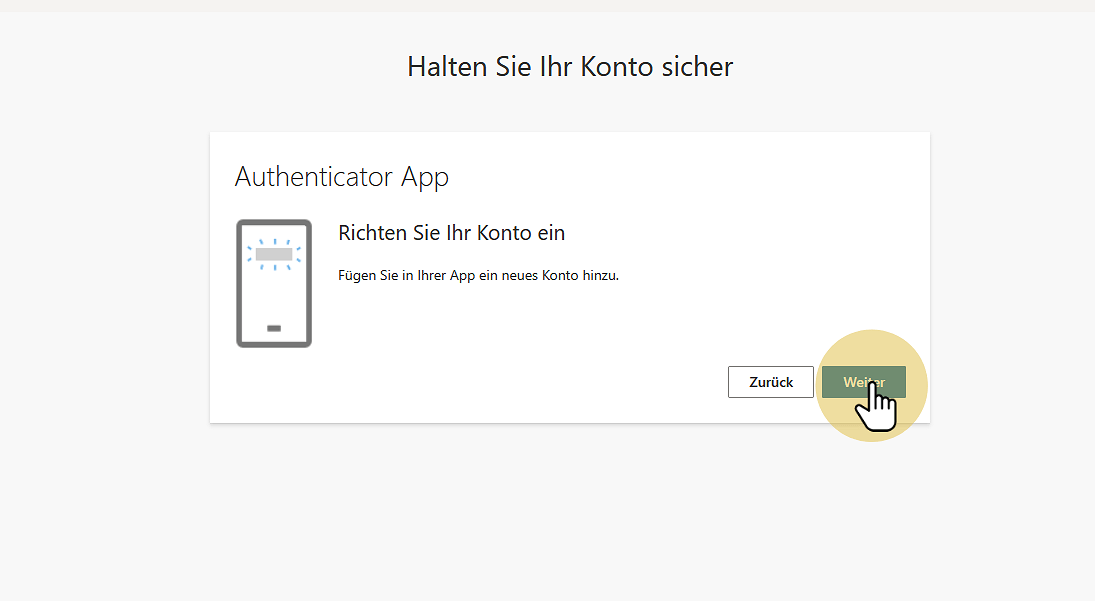The width and height of the screenshot is (1095, 601).
Task: Click the 'Authenticator App' heading
Action: click(x=341, y=177)
